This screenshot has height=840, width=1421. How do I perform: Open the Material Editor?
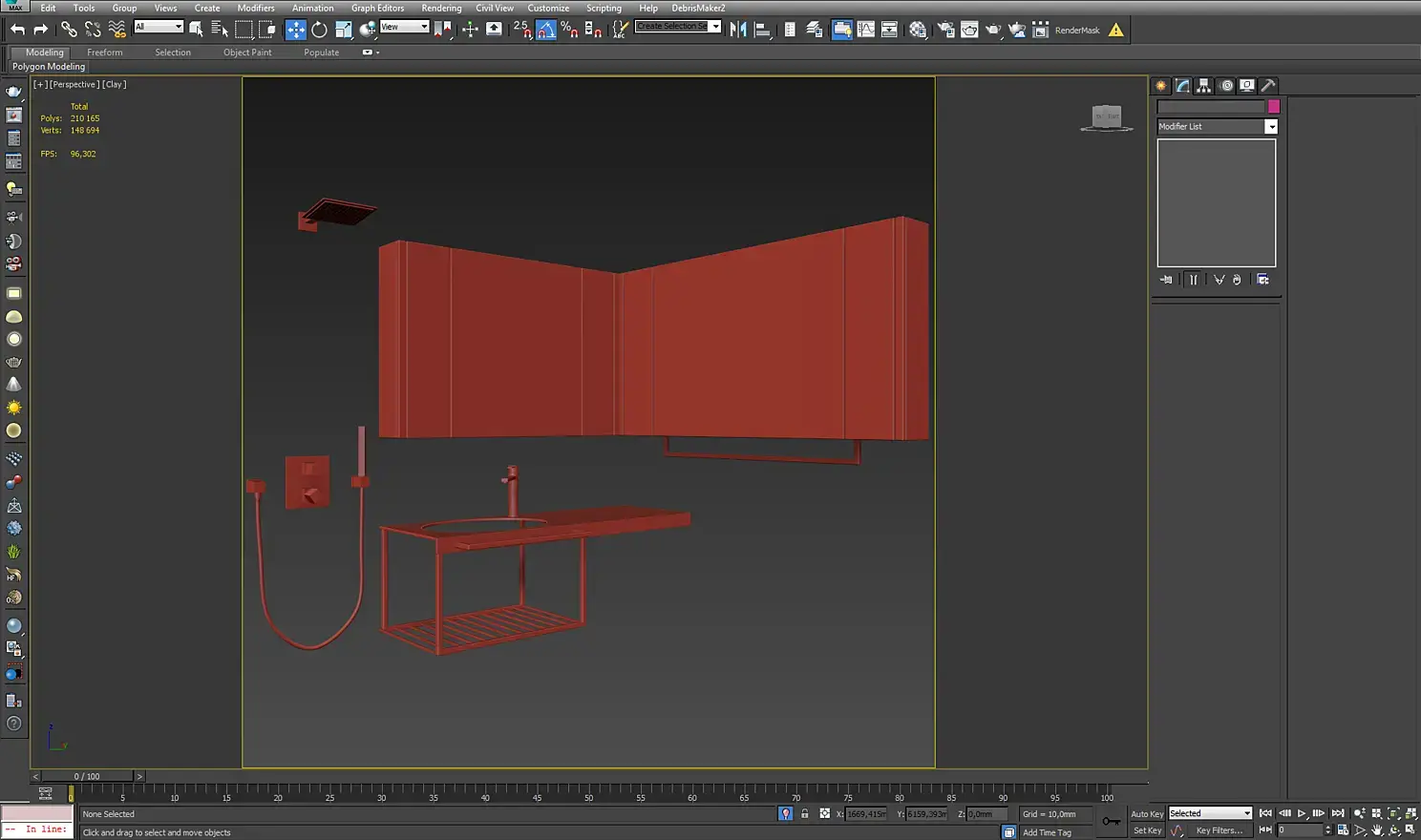(918, 30)
